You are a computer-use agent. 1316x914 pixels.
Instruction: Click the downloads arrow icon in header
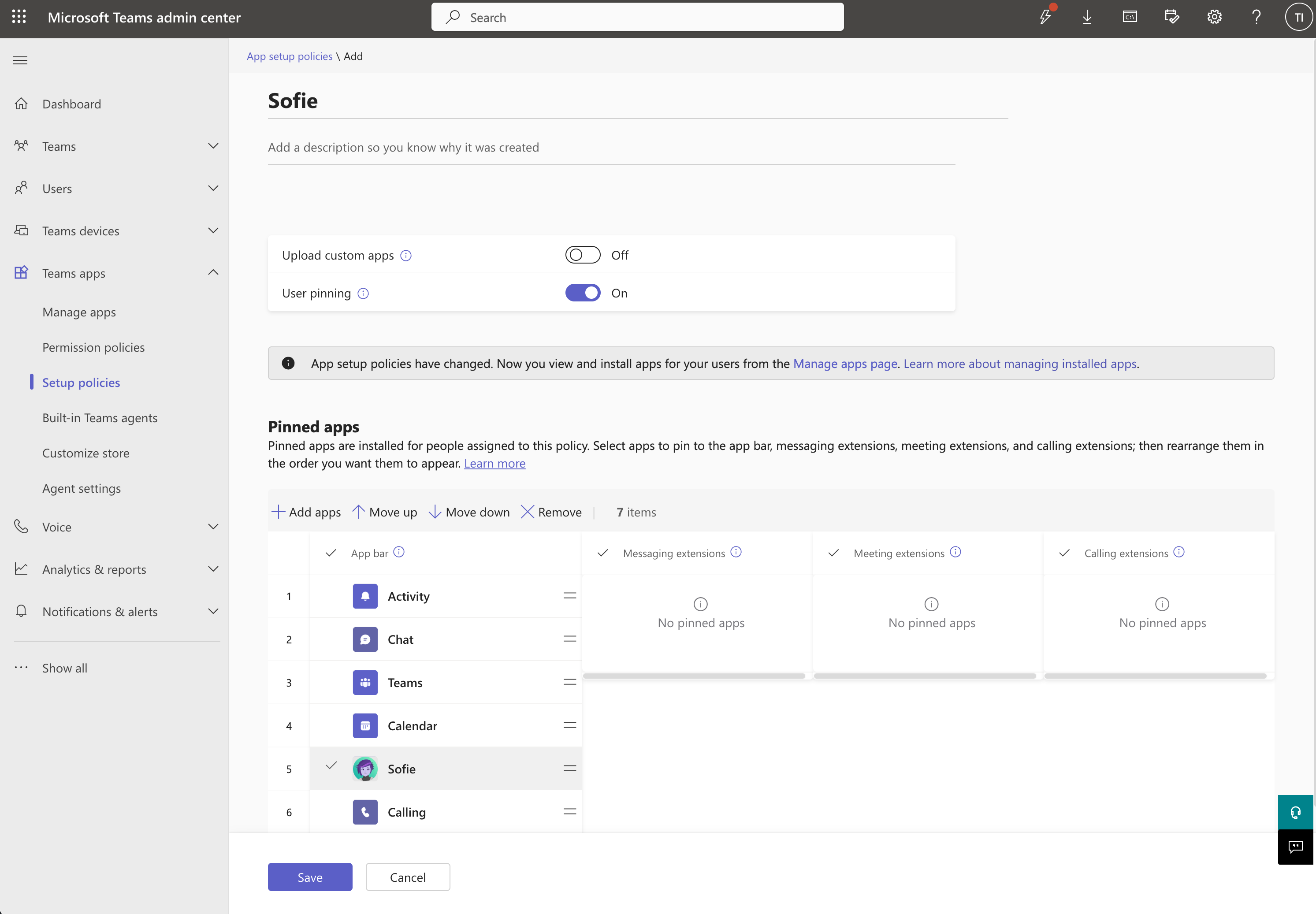click(1087, 17)
